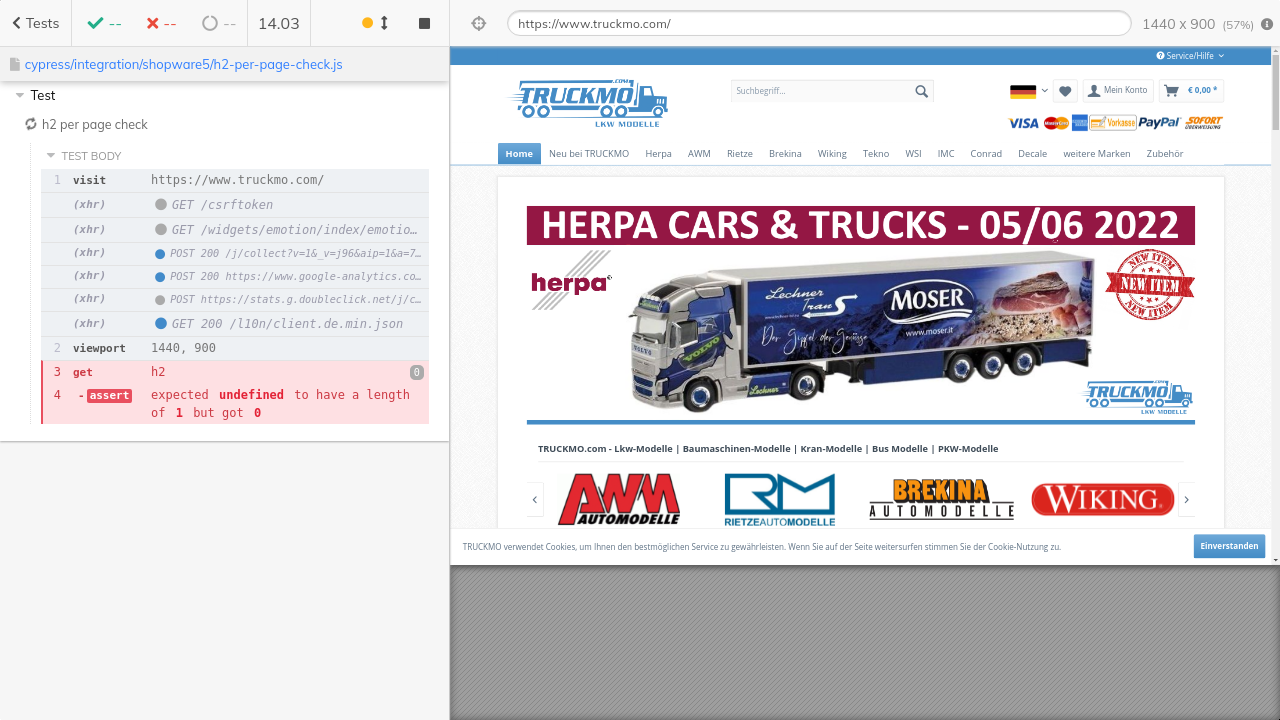Click next arrow on brand slider

pyautogui.click(x=1187, y=499)
